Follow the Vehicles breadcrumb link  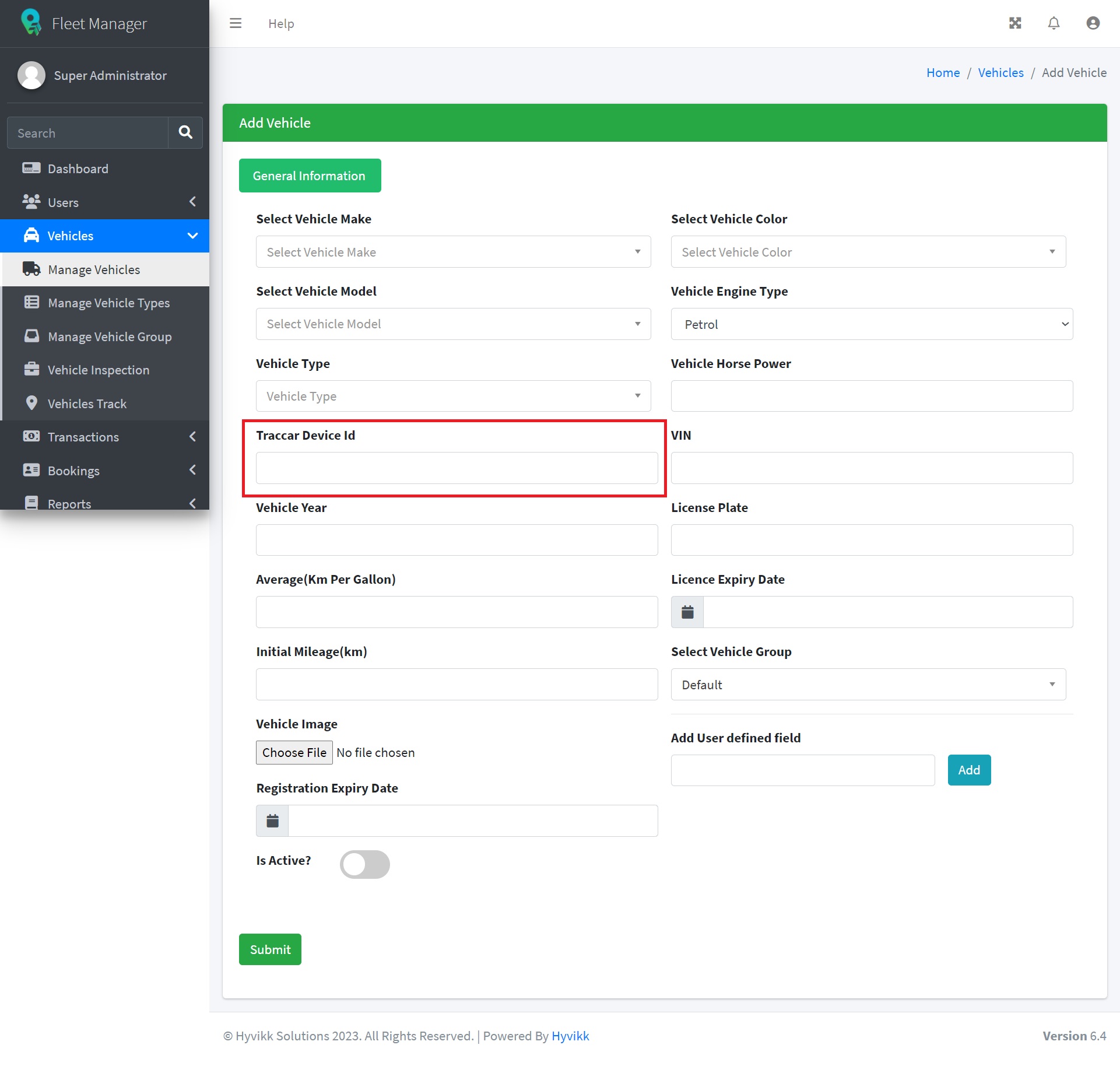coord(1000,72)
